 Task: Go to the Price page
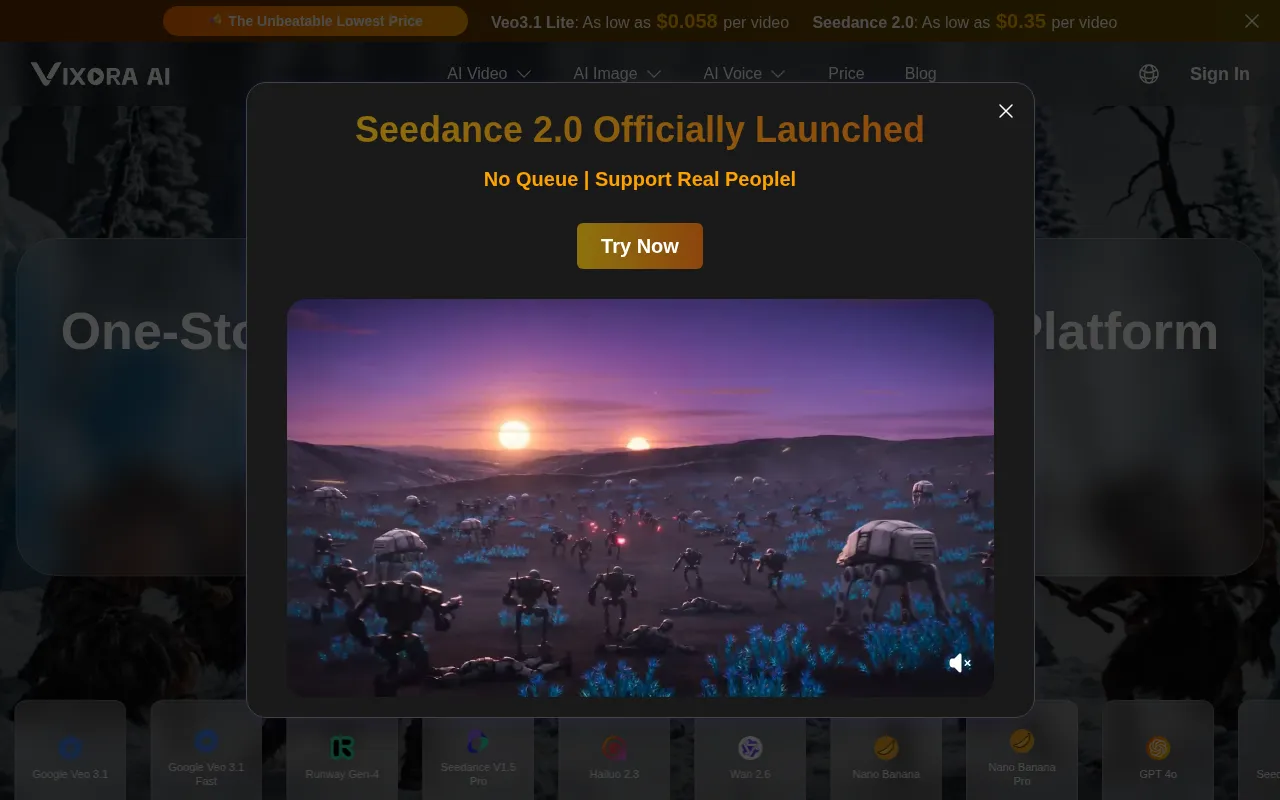846,73
